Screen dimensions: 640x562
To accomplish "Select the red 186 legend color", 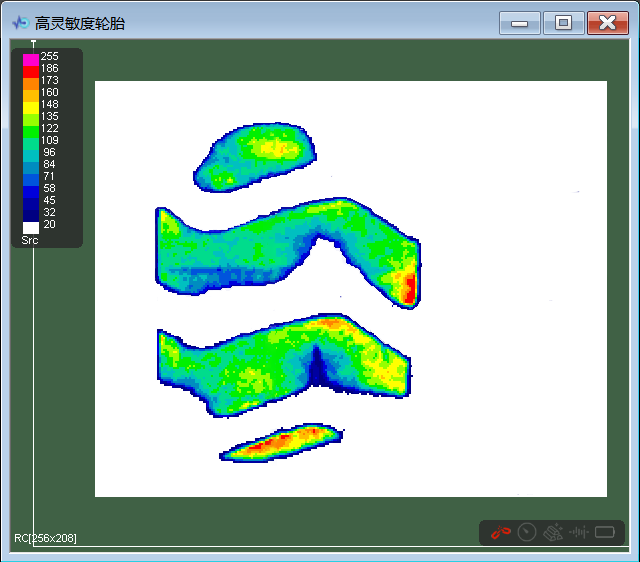I will (x=31, y=72).
